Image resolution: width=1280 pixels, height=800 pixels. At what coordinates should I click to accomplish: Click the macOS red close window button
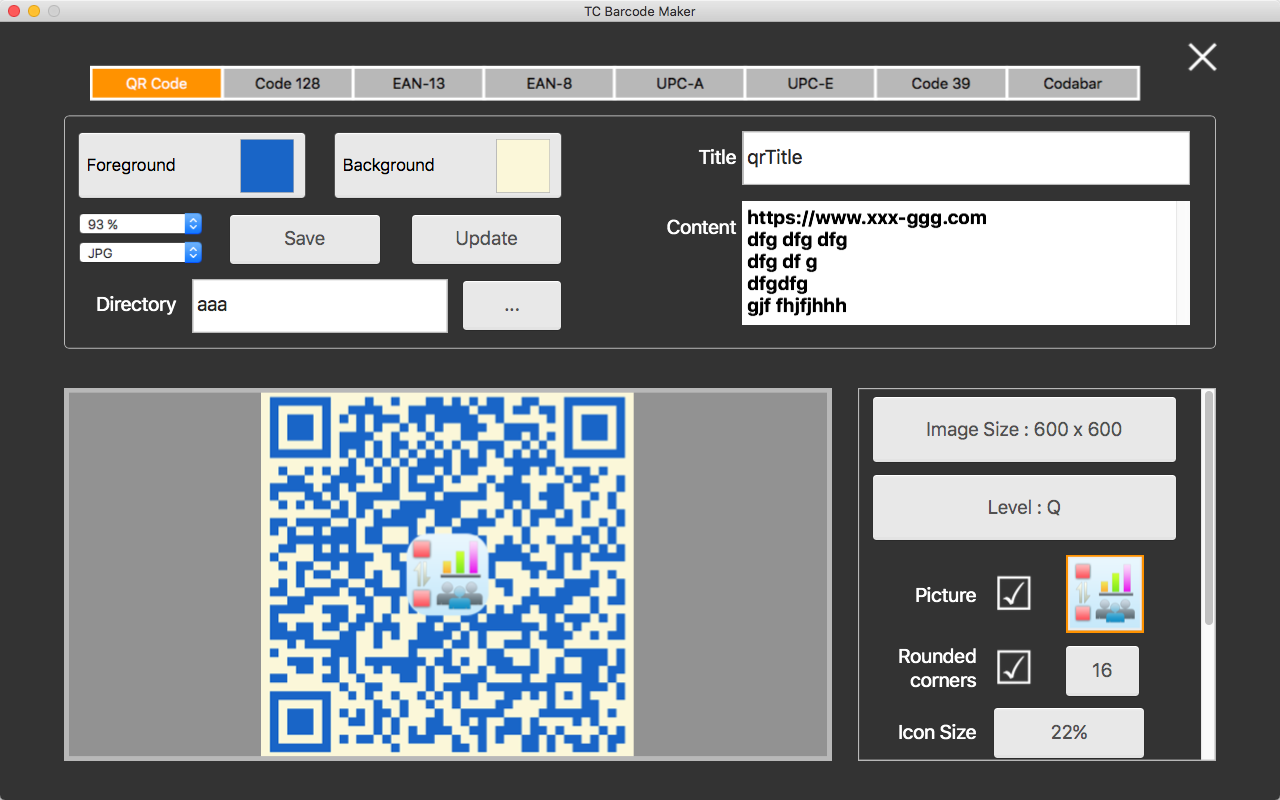pyautogui.click(x=14, y=11)
